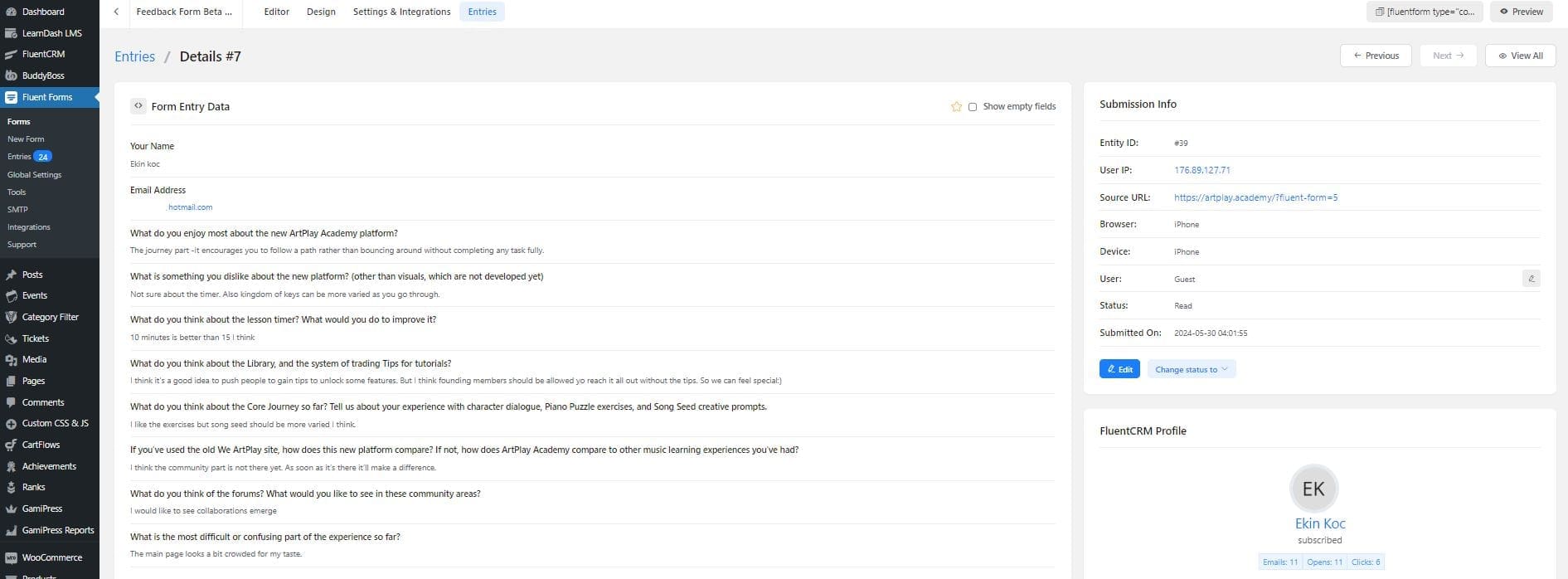Copy the fluentform shortcode
This screenshot has width=1568, height=579.
[1424, 12]
